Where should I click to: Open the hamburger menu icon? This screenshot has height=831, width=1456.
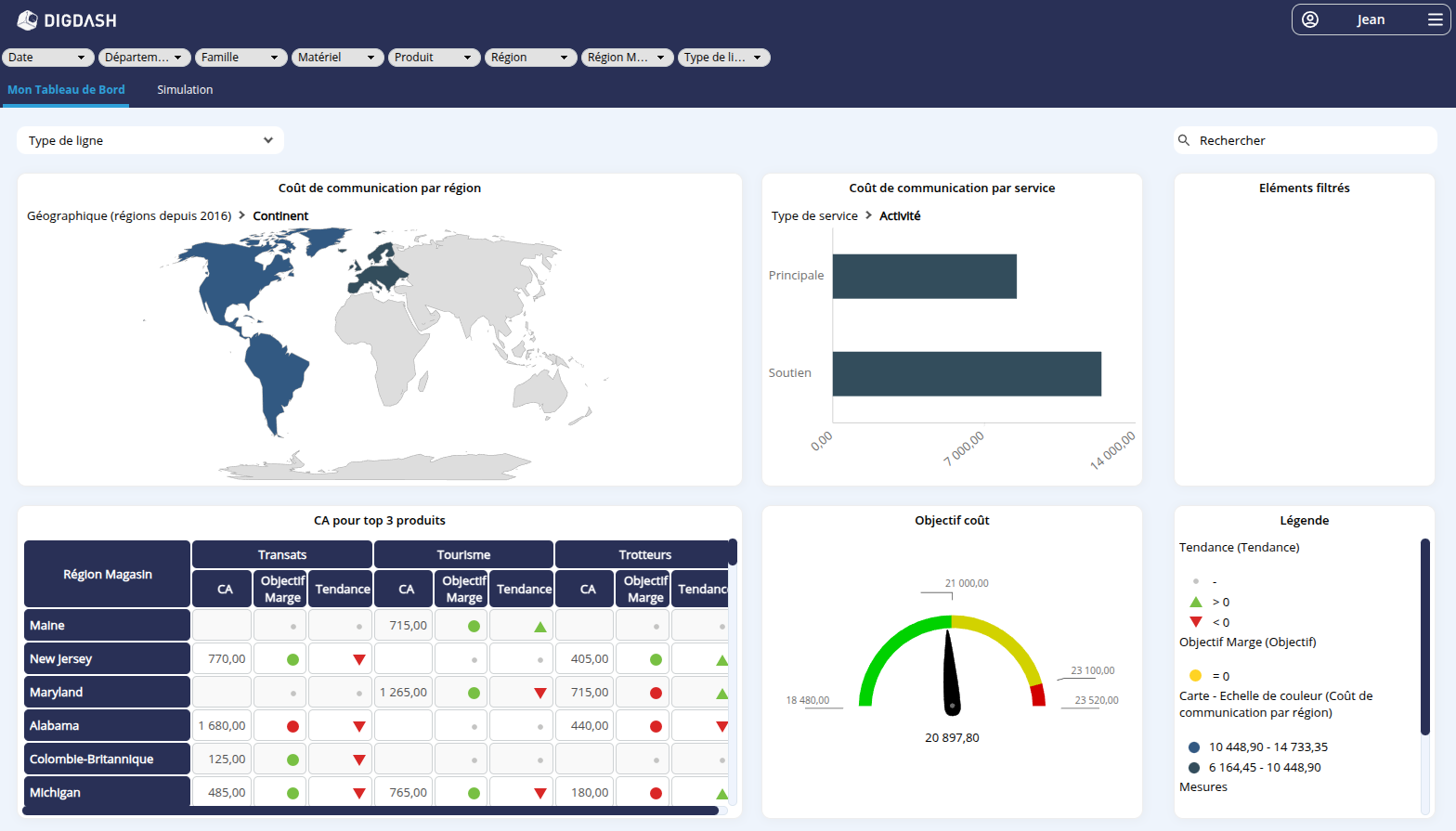tap(1435, 19)
